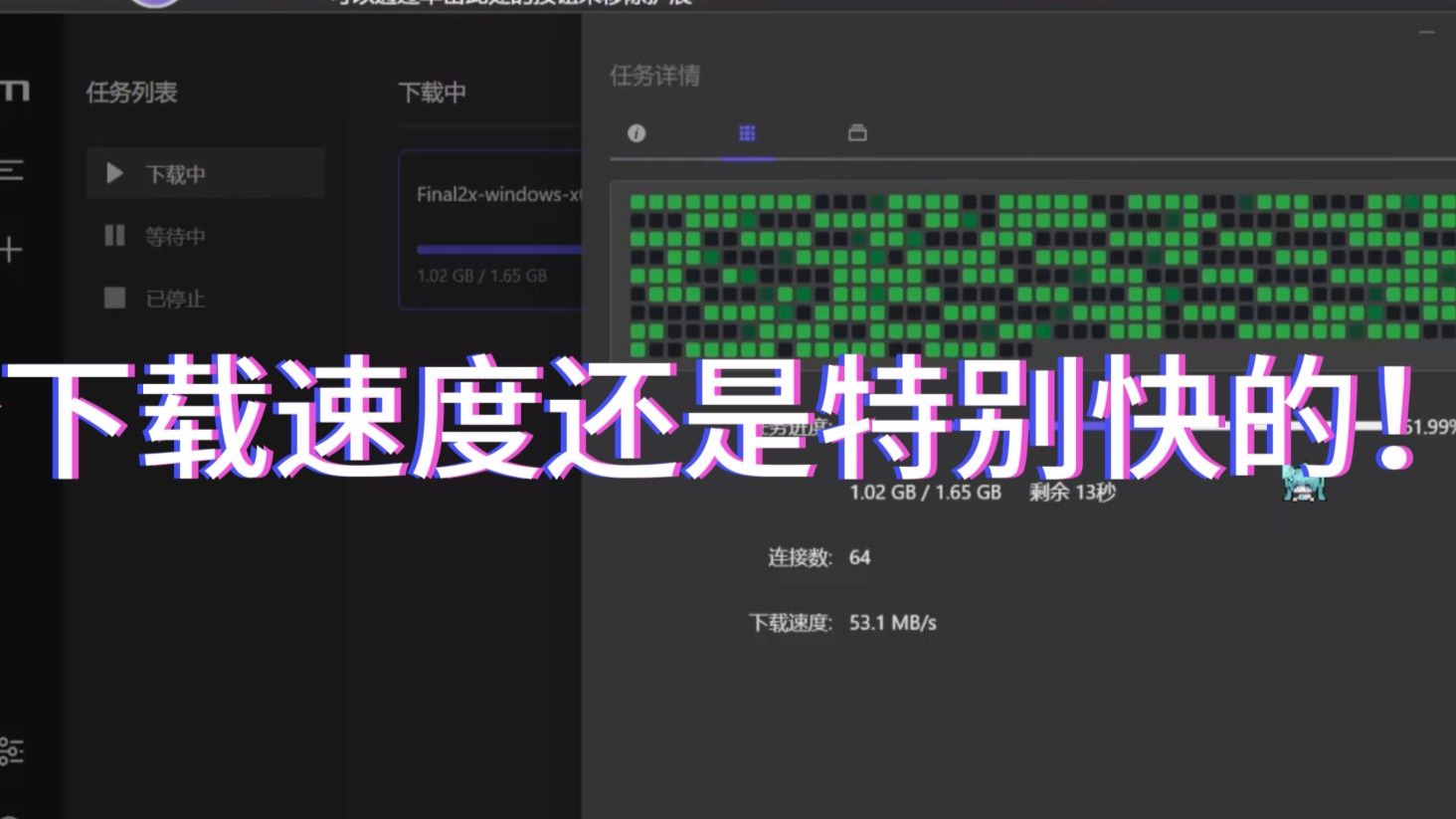
Task: Click the 下载速度 label
Action: click(791, 623)
